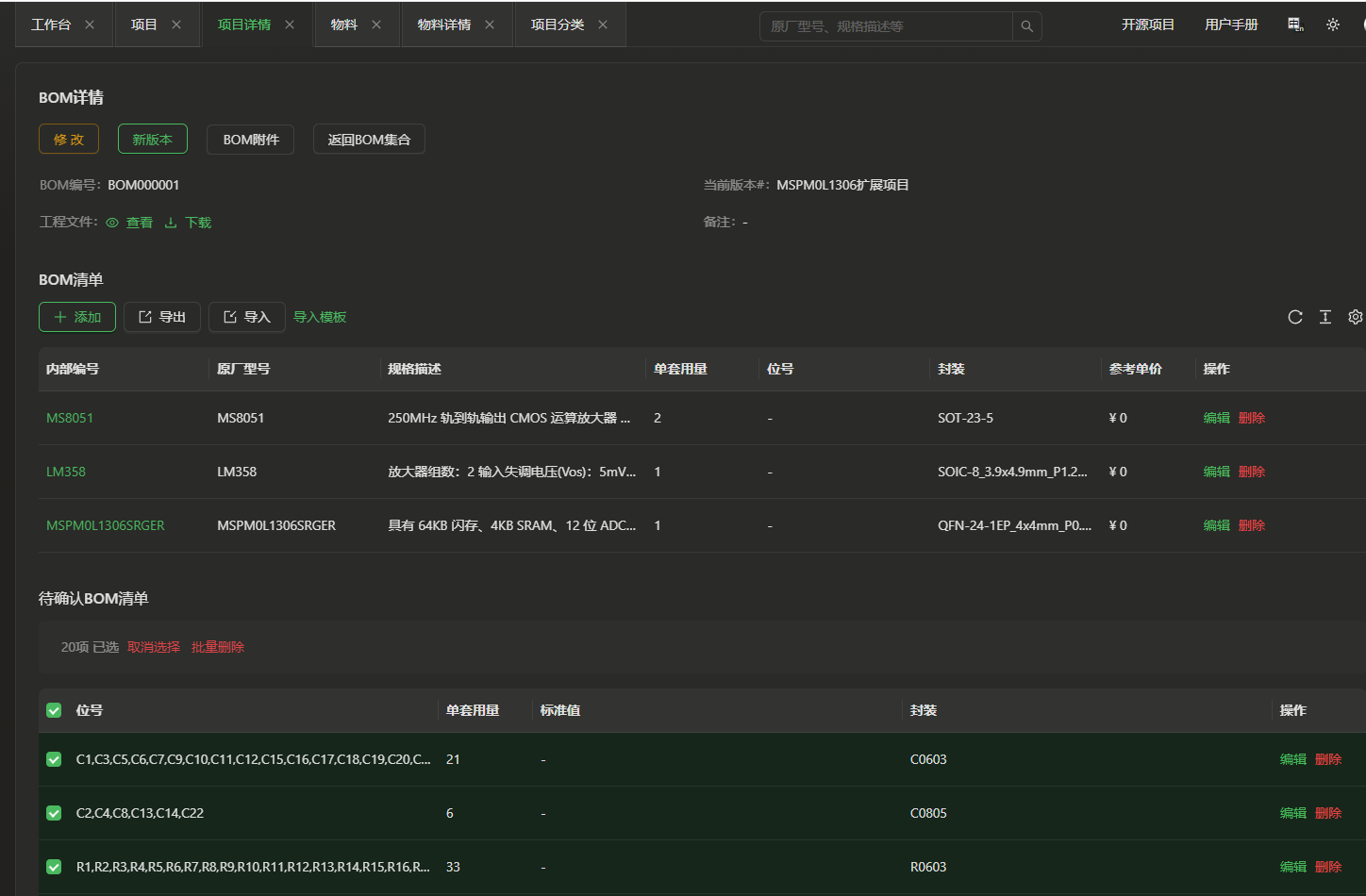Open table density/row height icon
Screen dimensions: 1366x896
(1325, 317)
